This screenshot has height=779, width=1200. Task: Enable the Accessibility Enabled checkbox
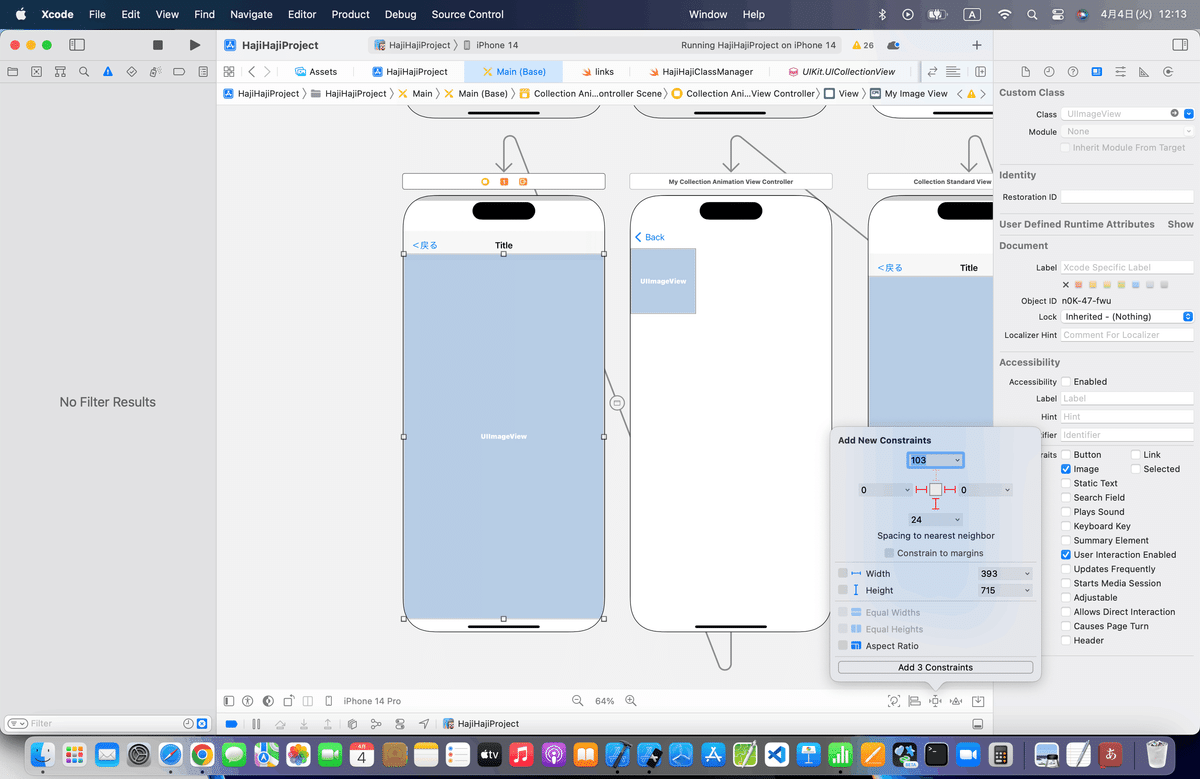tap(1066, 382)
